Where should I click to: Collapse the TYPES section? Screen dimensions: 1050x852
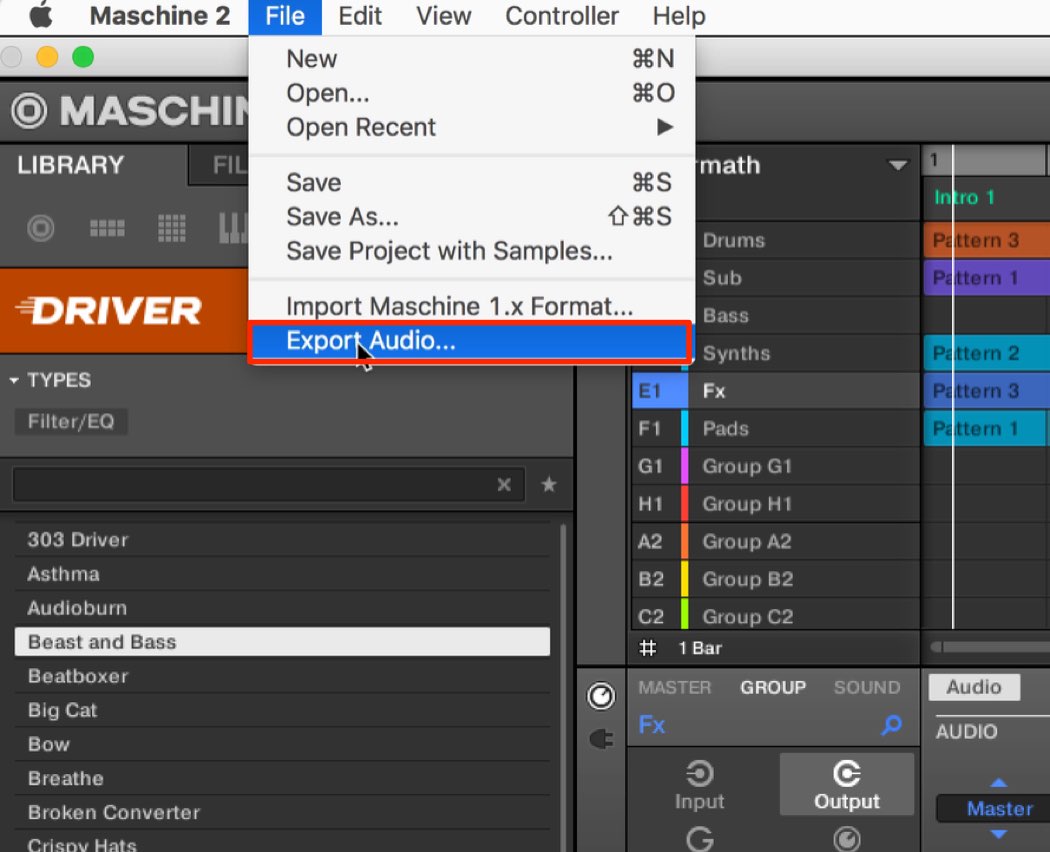pos(14,380)
